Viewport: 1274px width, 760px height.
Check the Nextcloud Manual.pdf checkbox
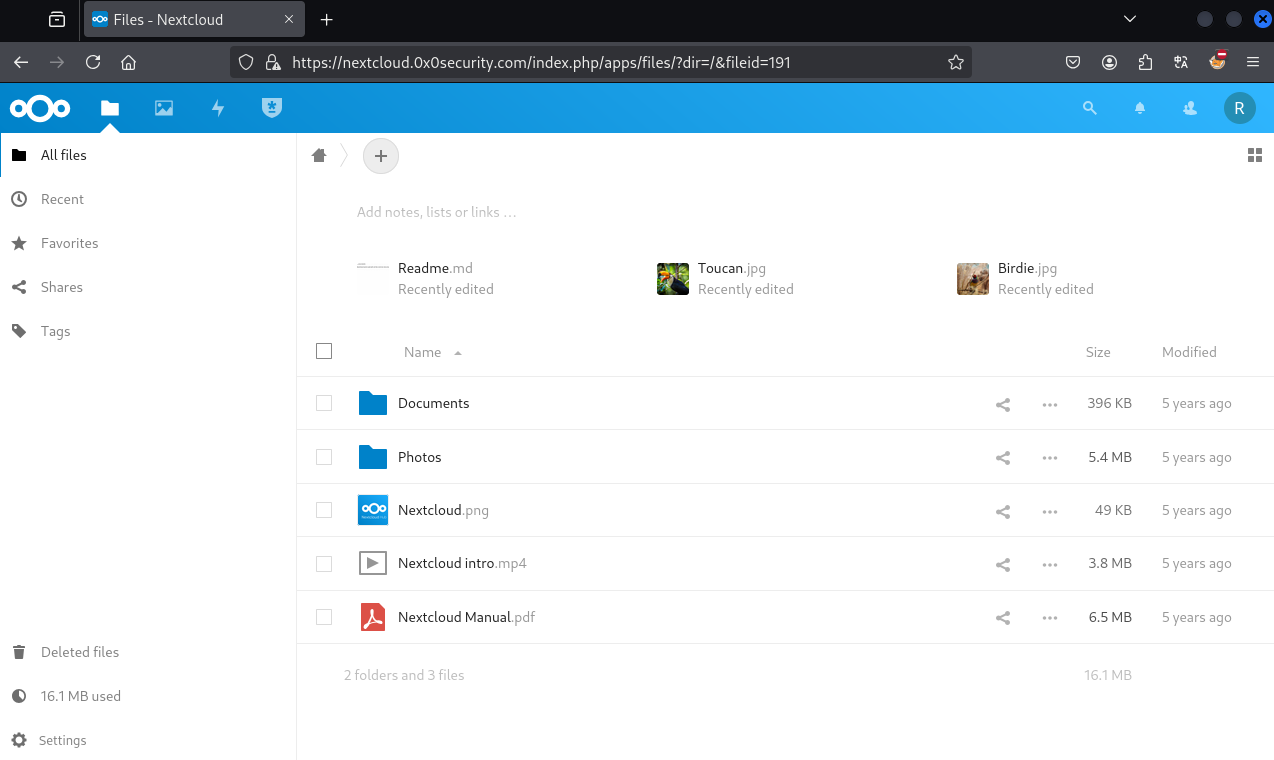[324, 617]
